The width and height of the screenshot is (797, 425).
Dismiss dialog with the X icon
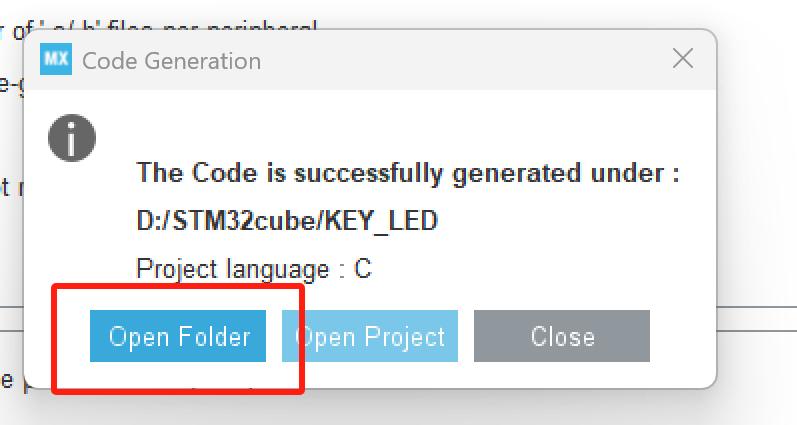683,59
